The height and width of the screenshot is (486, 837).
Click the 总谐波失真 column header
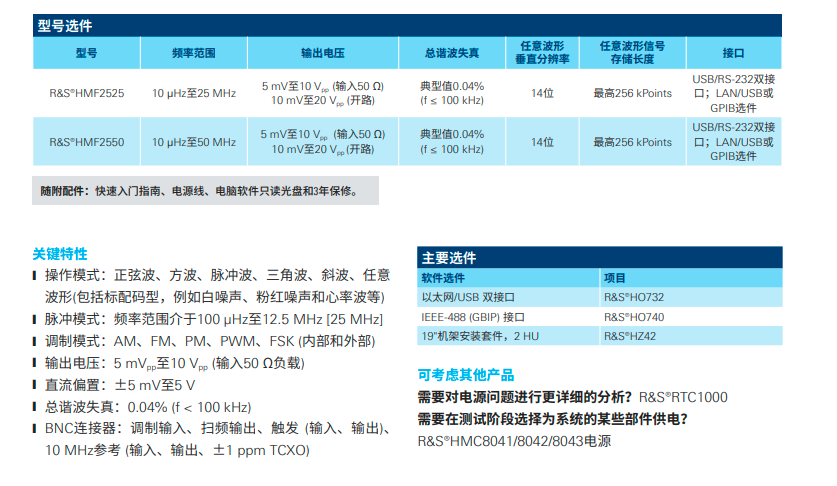pos(451,53)
